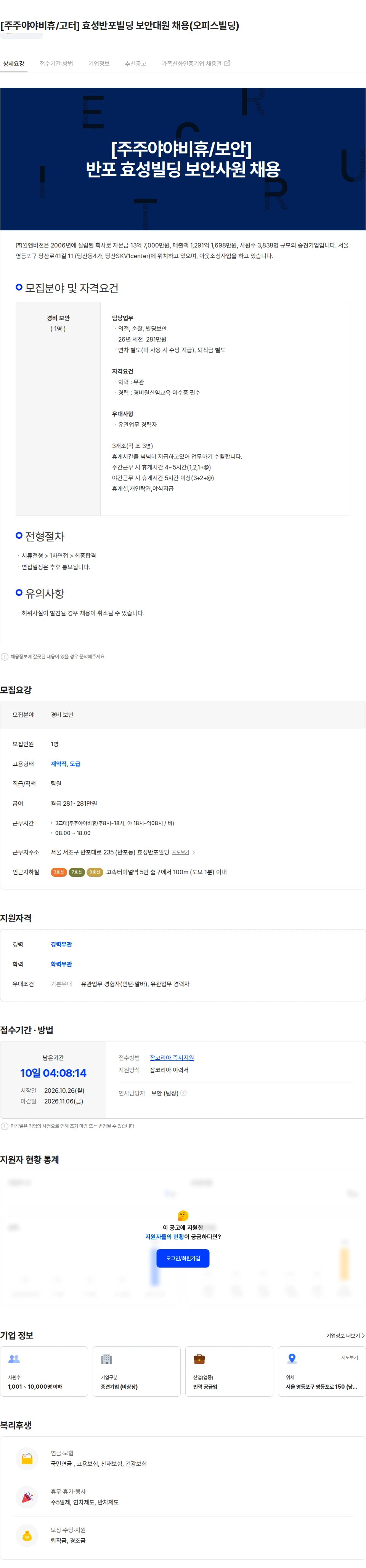This screenshot has width=366, height=1568.
Task: Click the 보상·수당·지원 money bag icon
Action: (x=27, y=1535)
